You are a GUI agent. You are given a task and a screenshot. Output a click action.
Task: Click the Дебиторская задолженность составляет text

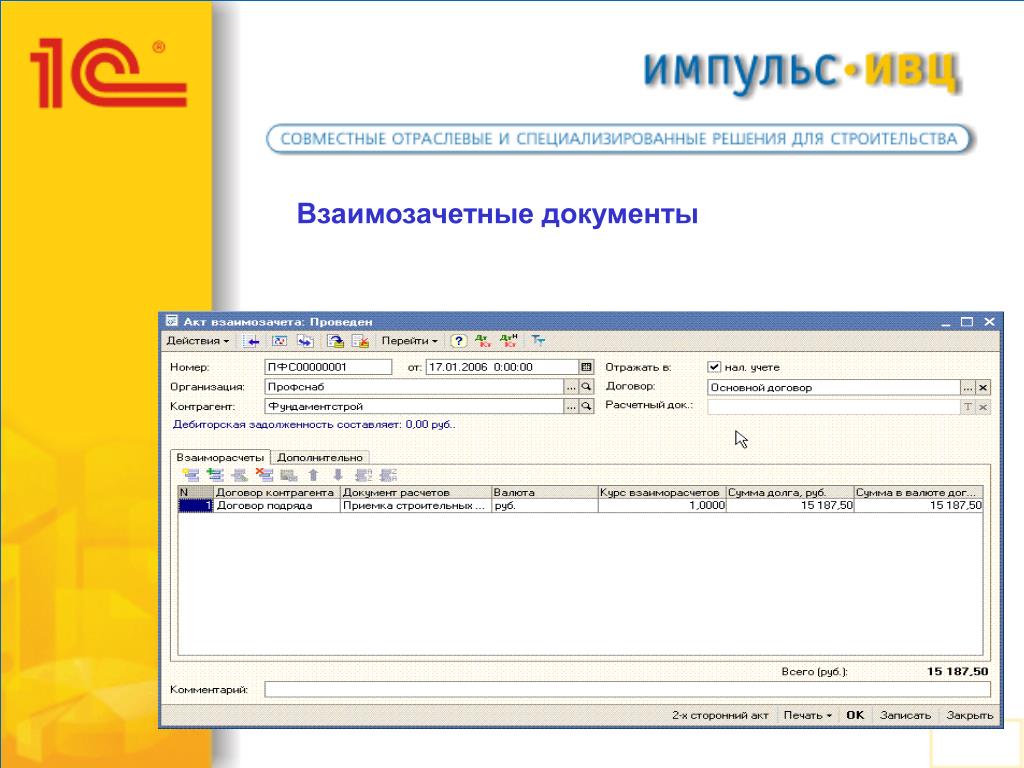coord(314,424)
